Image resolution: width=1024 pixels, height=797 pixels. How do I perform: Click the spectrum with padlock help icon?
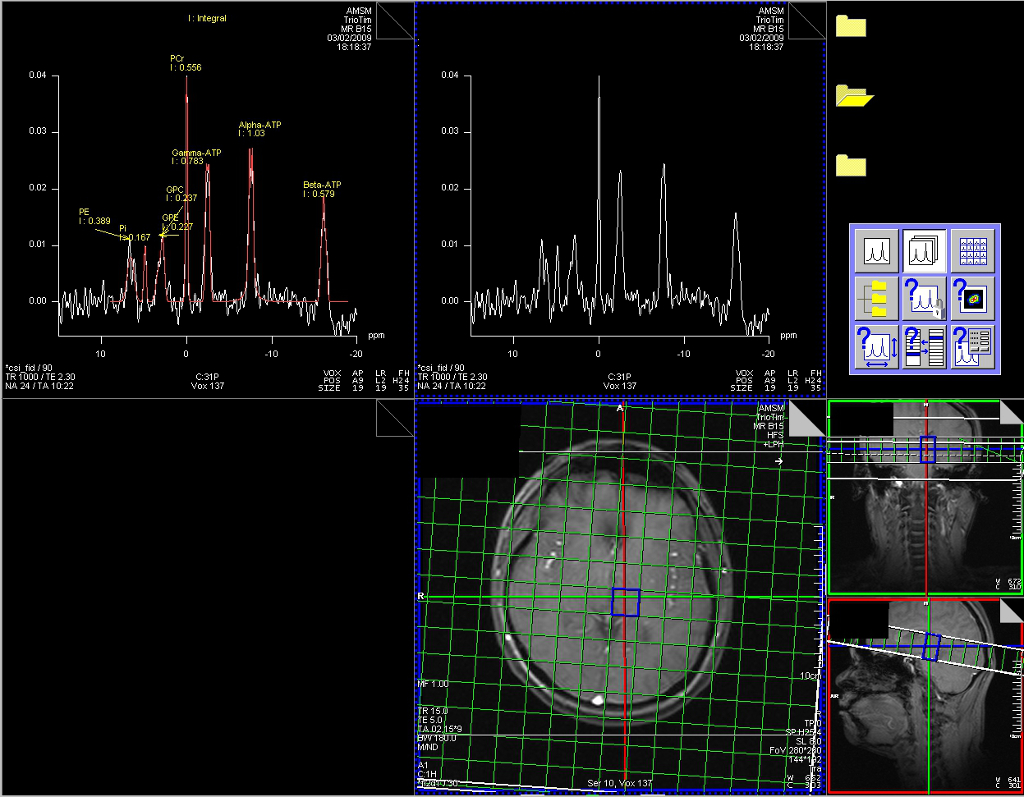pos(924,299)
